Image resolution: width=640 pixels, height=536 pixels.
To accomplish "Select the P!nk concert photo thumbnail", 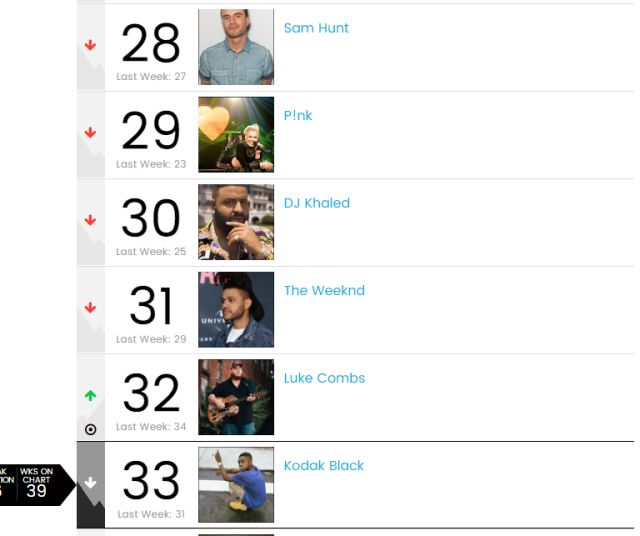I will (236, 134).
